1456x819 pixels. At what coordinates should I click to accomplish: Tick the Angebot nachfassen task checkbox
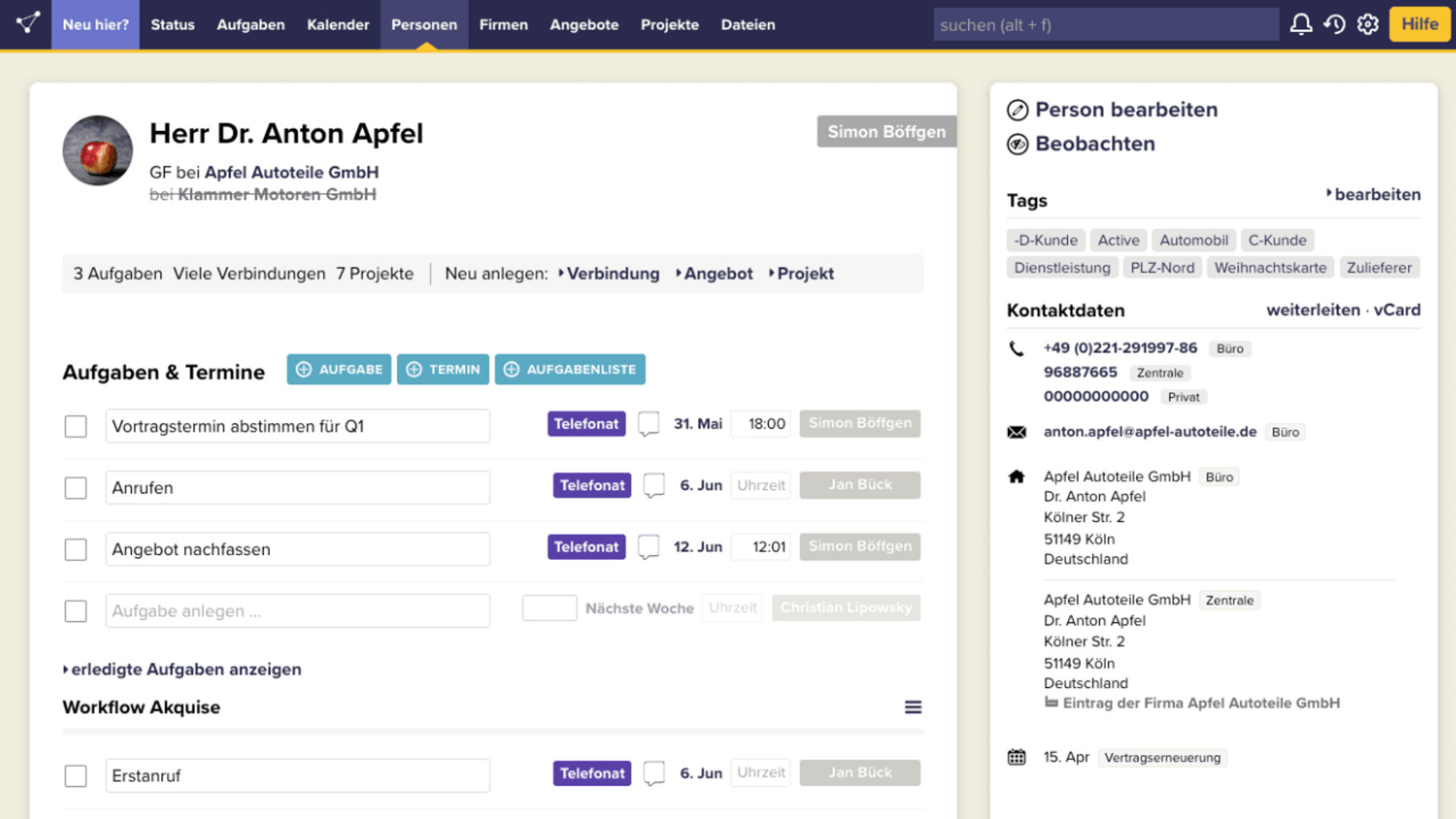(76, 549)
